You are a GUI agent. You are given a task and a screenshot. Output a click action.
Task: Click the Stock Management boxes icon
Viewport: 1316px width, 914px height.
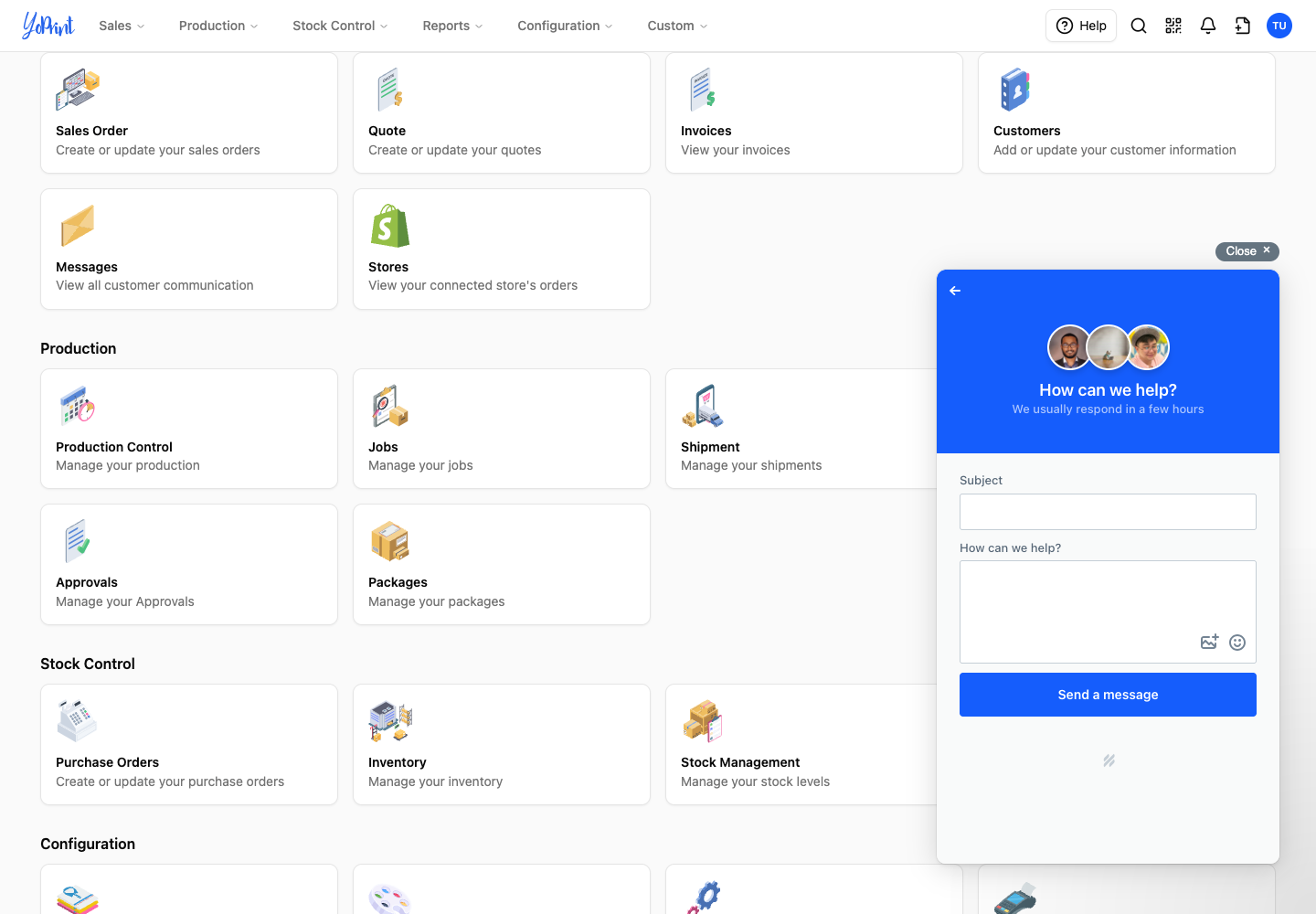(703, 721)
